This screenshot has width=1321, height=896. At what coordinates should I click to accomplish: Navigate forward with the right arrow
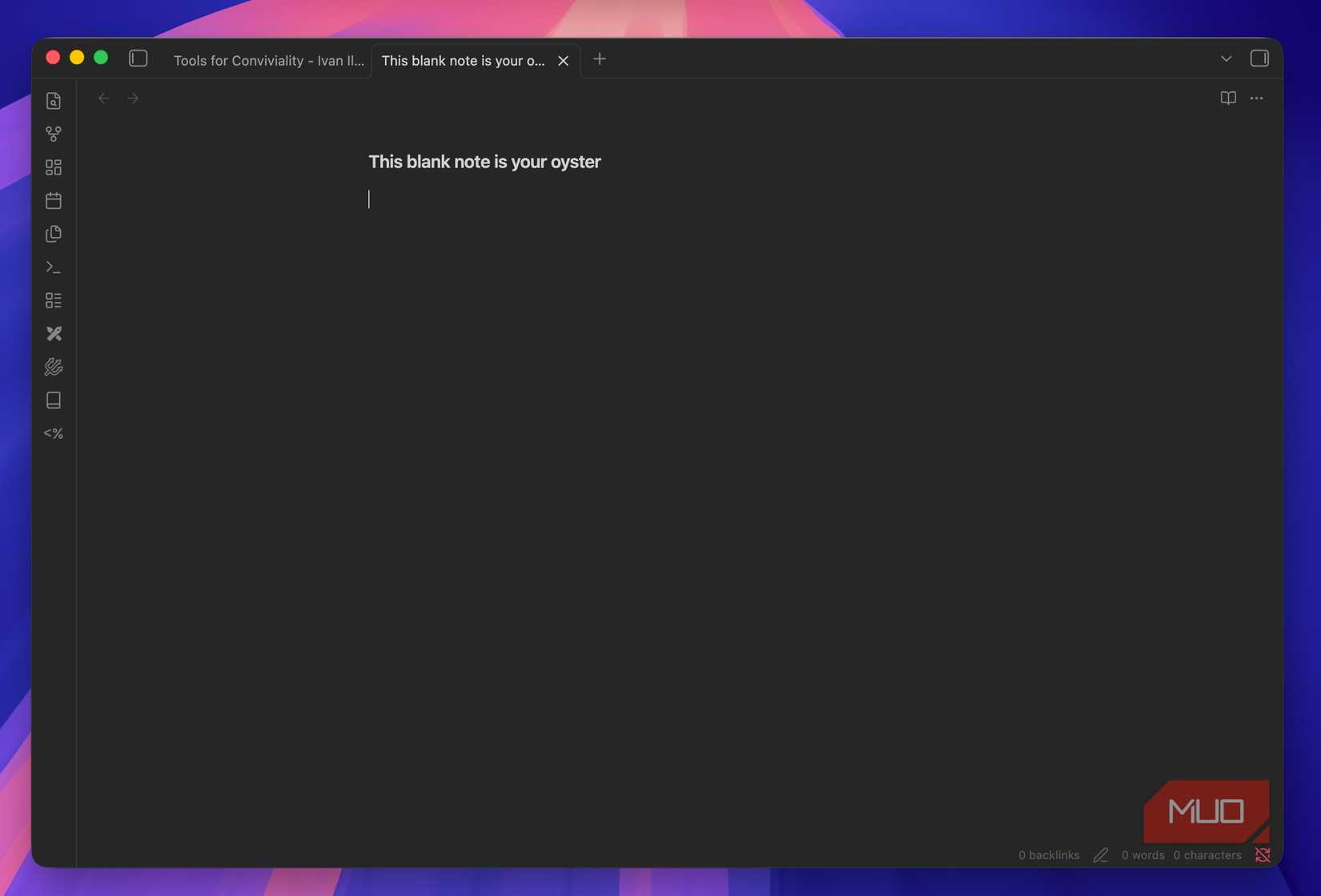[x=134, y=98]
